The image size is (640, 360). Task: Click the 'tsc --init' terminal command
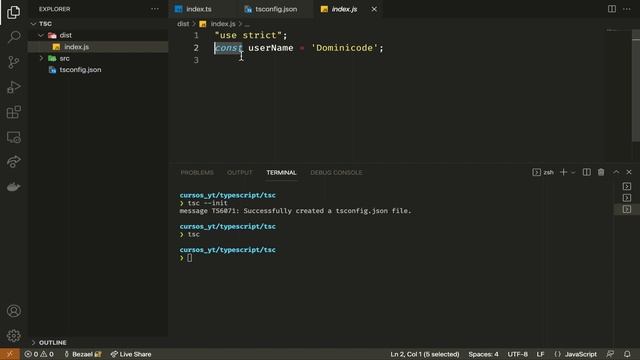(x=207, y=203)
